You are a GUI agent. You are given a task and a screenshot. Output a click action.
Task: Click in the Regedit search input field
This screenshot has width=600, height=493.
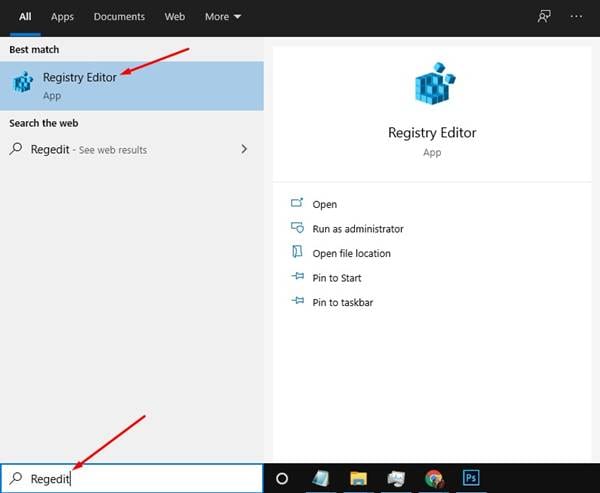(132, 478)
